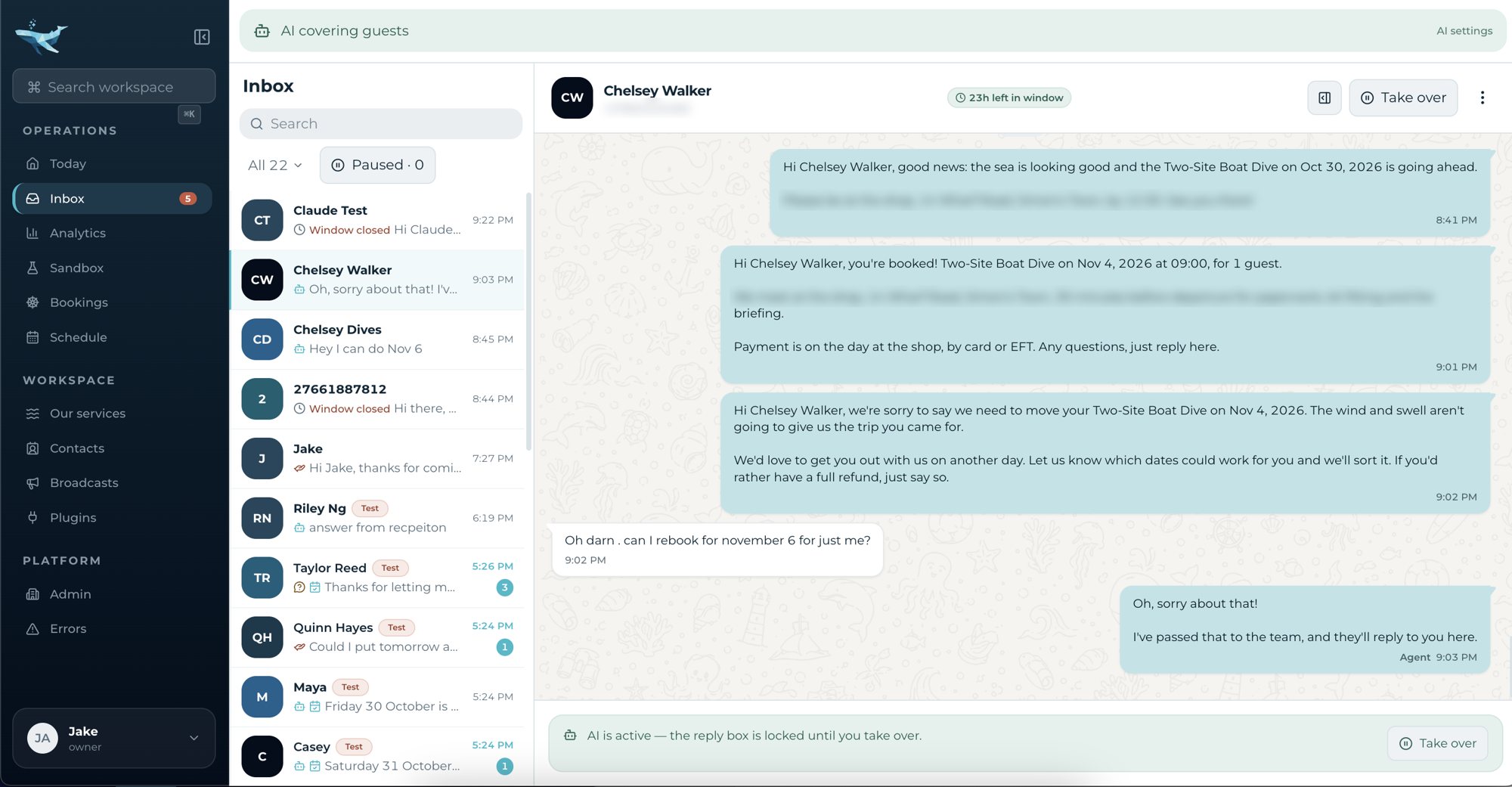Click unread badge on Taylor Reed conversation
Viewport: 1512px width, 787px height.
point(505,587)
